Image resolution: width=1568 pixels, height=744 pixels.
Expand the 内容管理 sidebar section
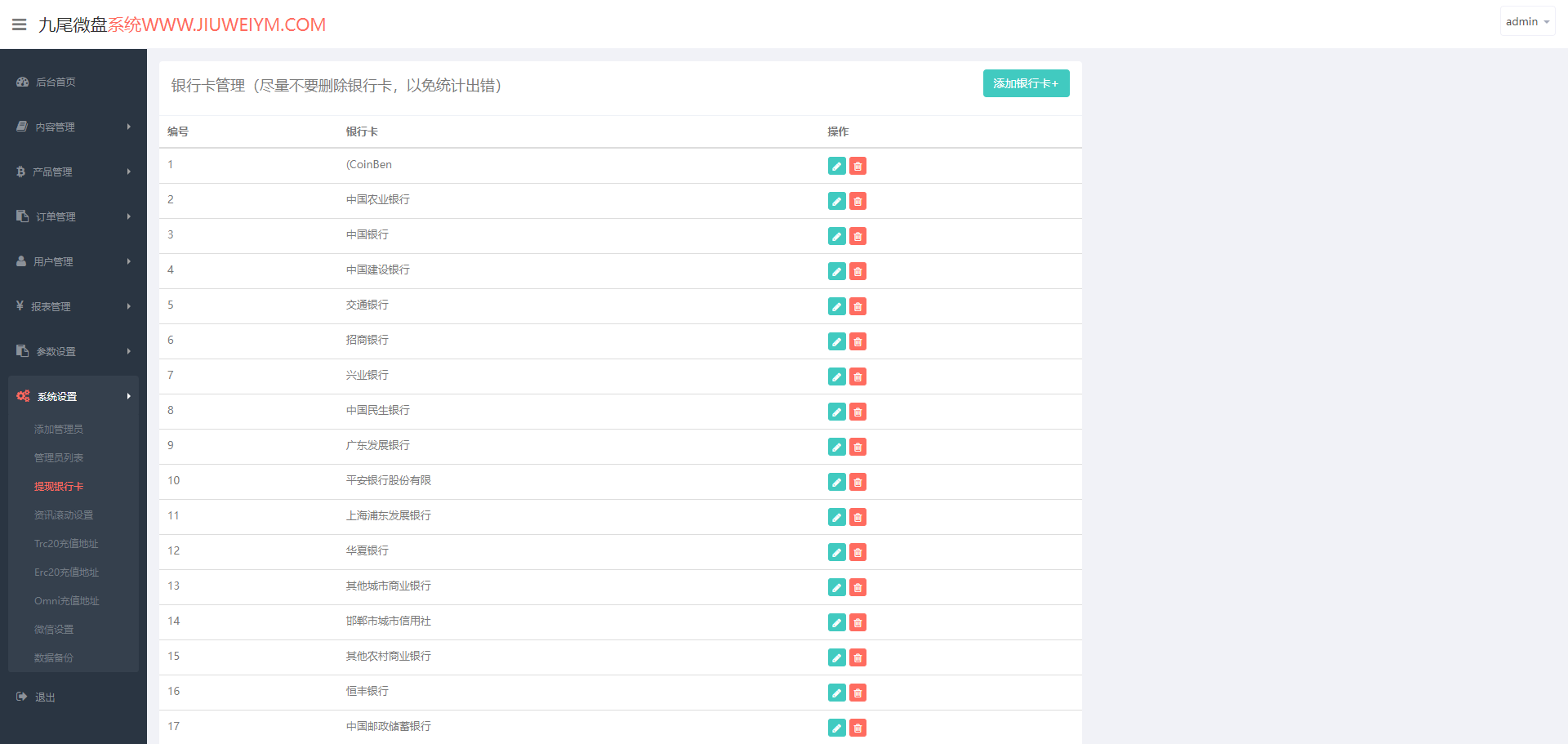73,127
